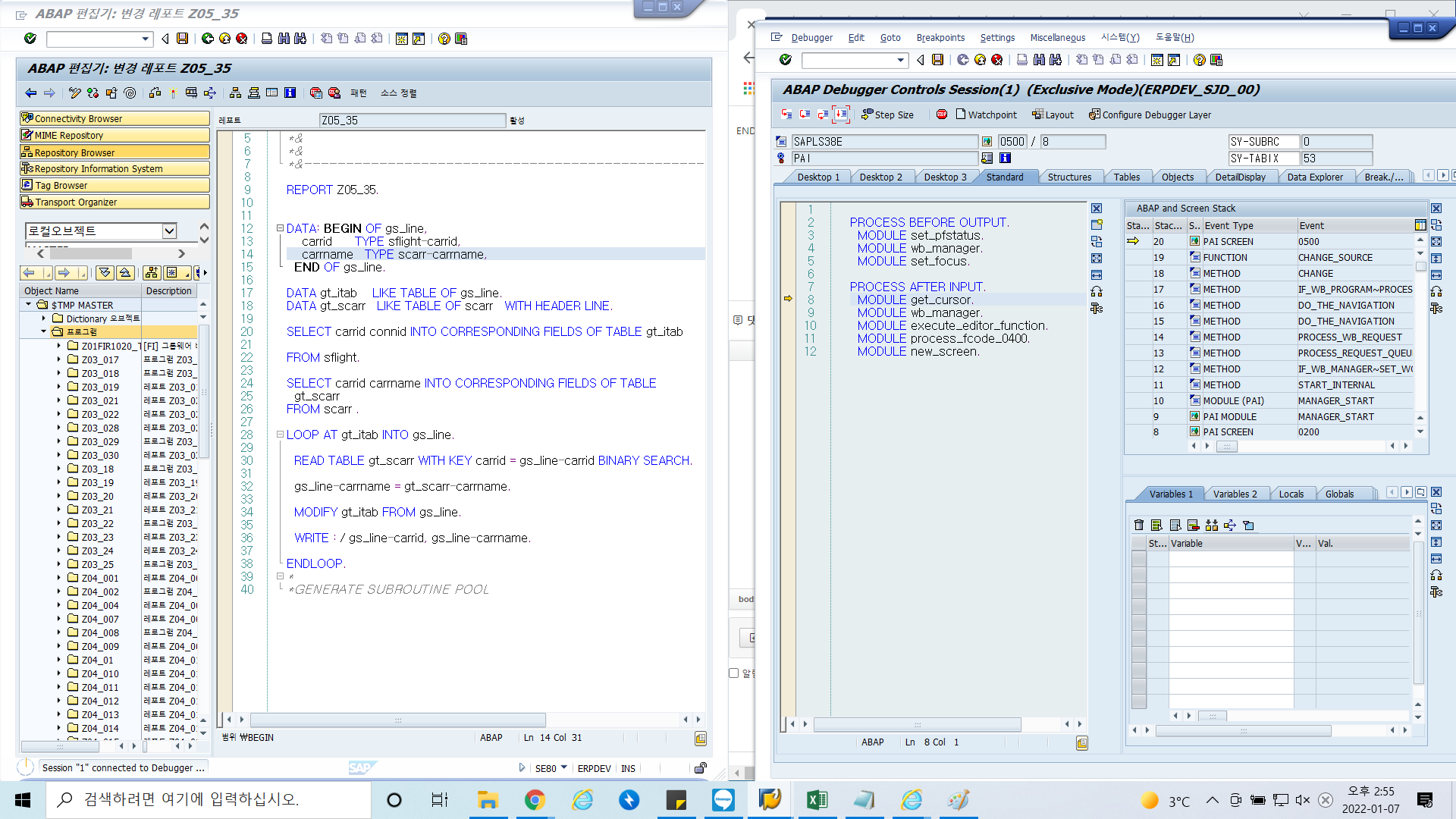The width and height of the screenshot is (1456, 819).
Task: Open the command field dropdown in debugger window
Action: [901, 60]
